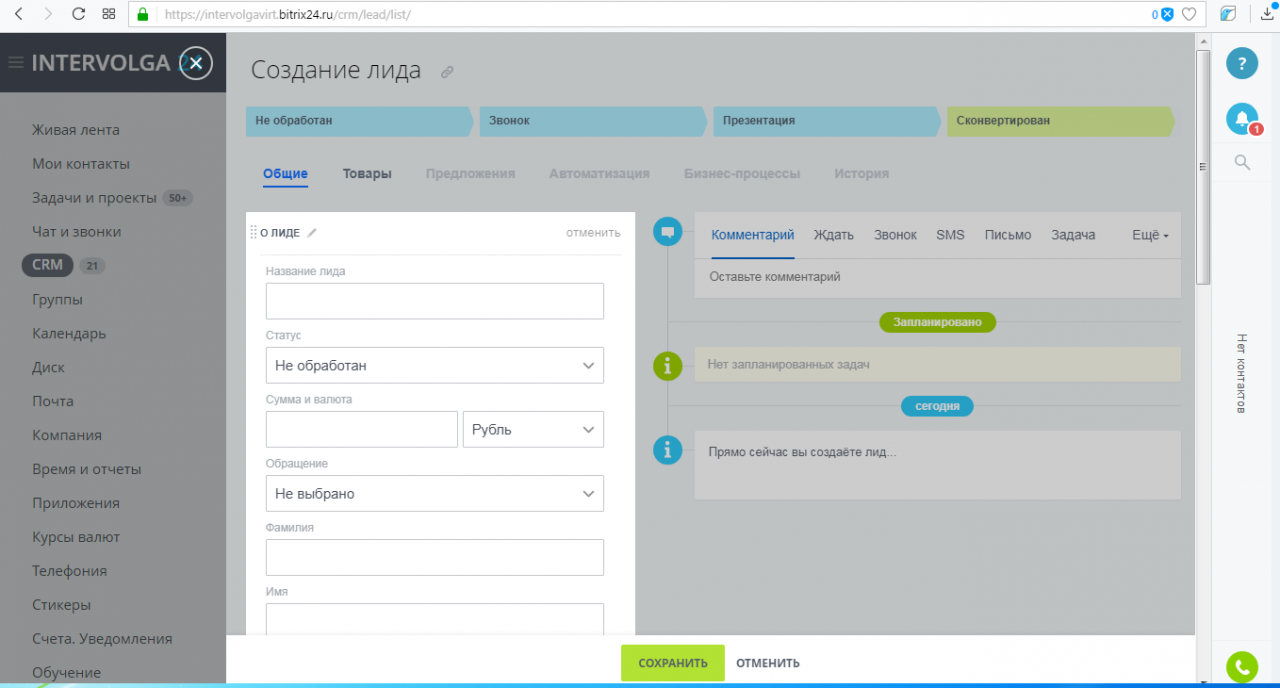Click the отменить link in О ЛИДЕ header
The image size is (1280, 688).
593,232
